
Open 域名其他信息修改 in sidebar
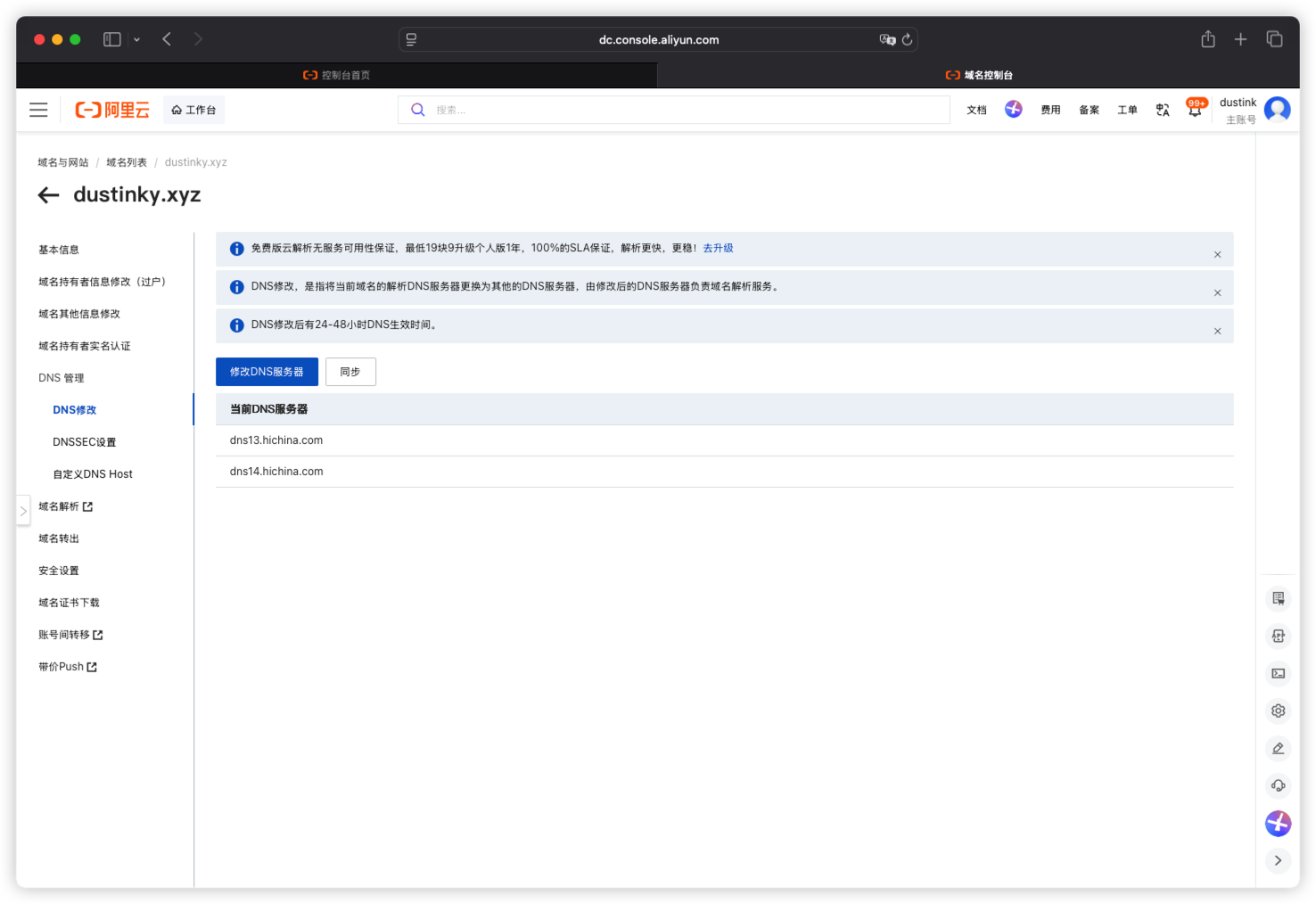tap(79, 314)
